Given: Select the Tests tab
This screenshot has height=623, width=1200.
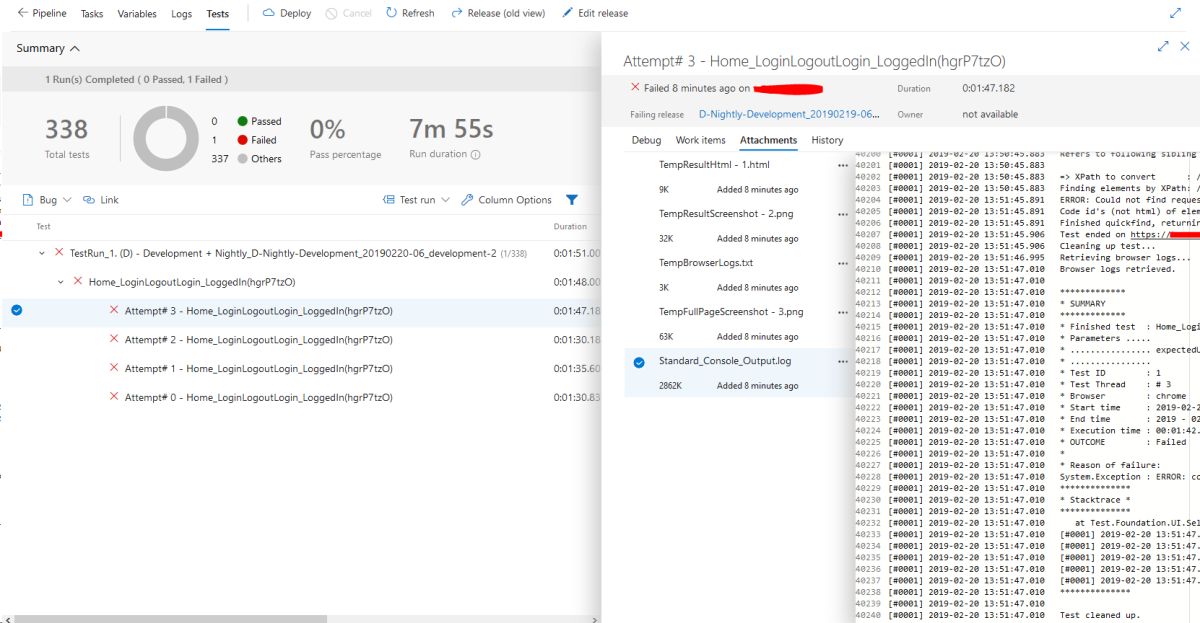Looking at the screenshot, I should (x=217, y=14).
